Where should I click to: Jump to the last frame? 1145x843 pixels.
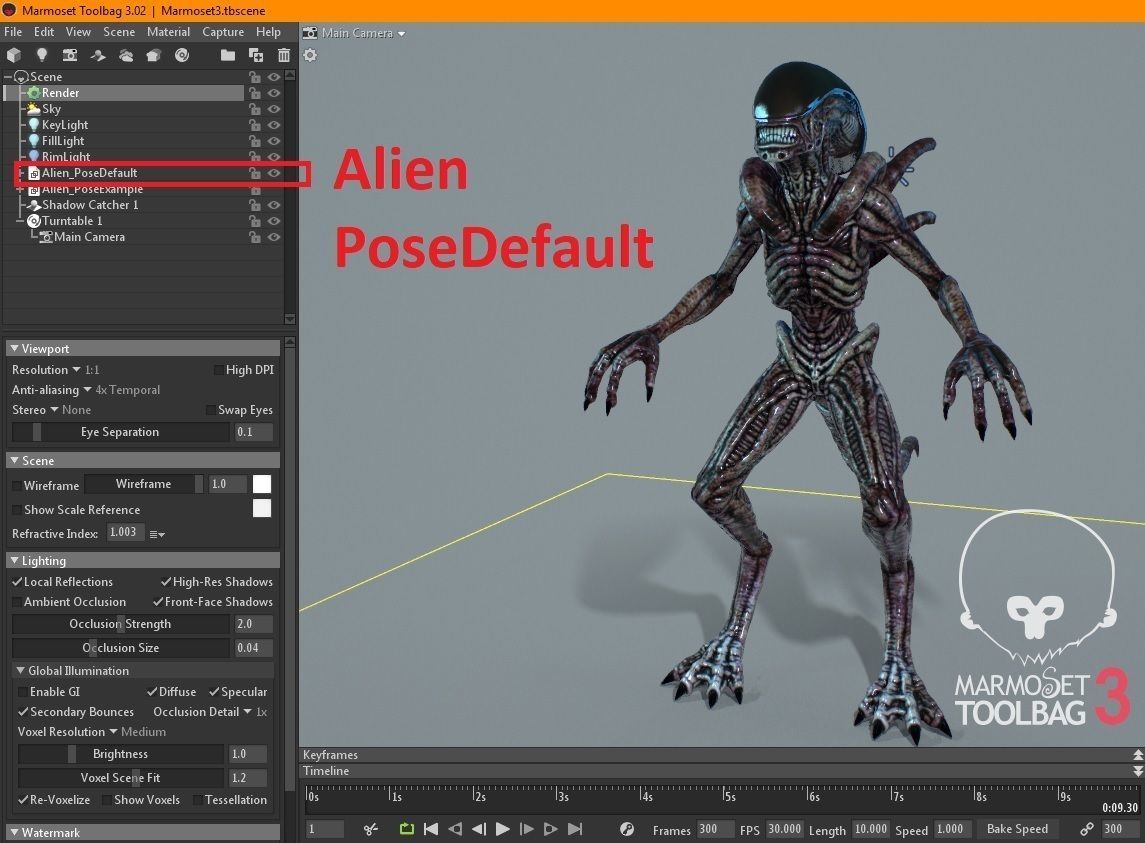click(575, 828)
